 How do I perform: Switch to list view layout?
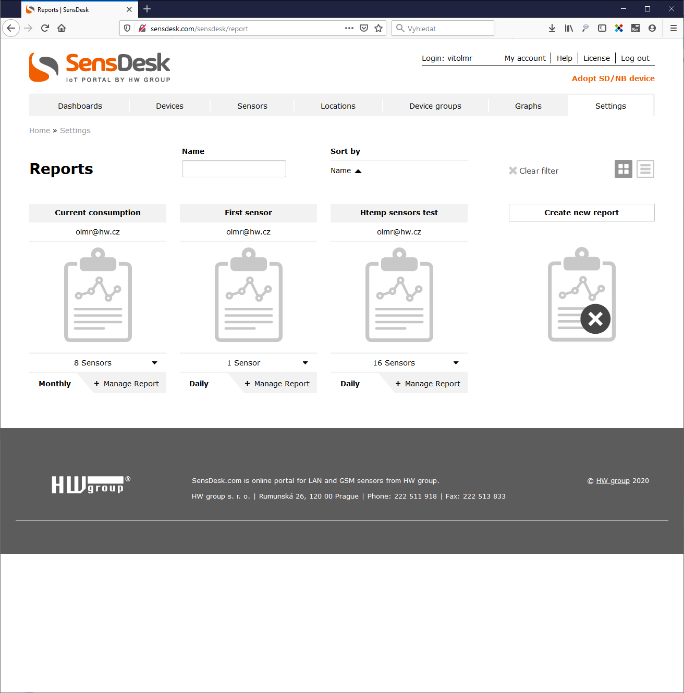645,169
